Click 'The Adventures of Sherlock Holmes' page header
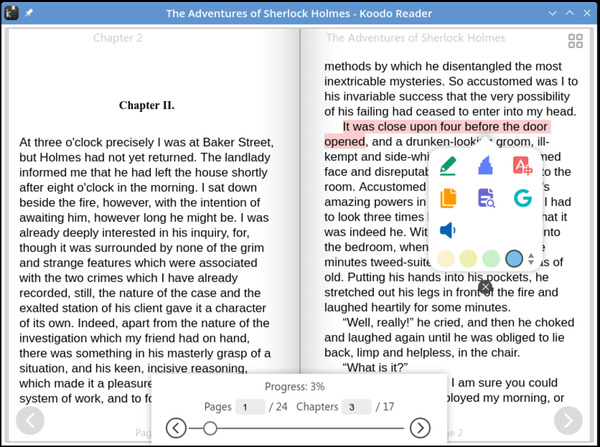600x447 pixels. pos(416,38)
